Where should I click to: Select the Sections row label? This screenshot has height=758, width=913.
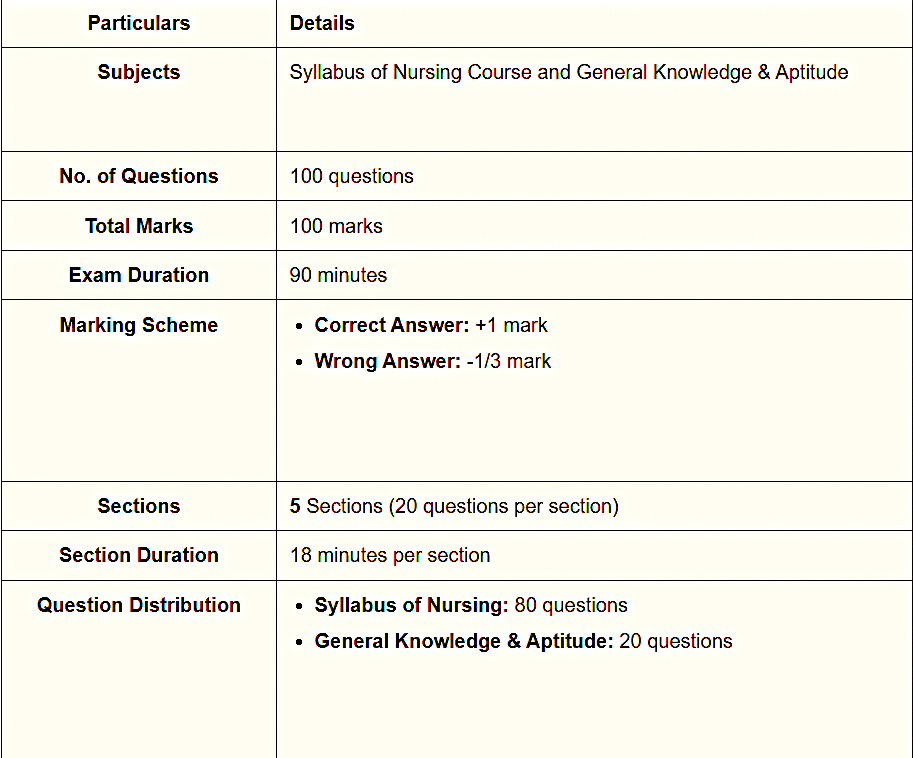(x=138, y=506)
